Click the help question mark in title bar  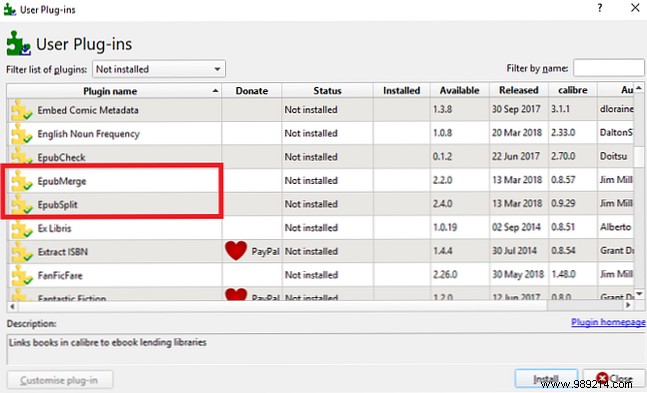[x=600, y=8]
